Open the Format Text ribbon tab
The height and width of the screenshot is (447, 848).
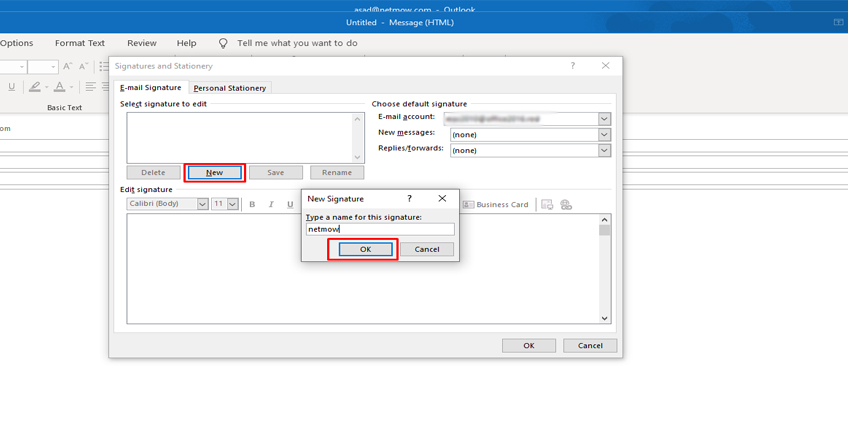click(80, 43)
